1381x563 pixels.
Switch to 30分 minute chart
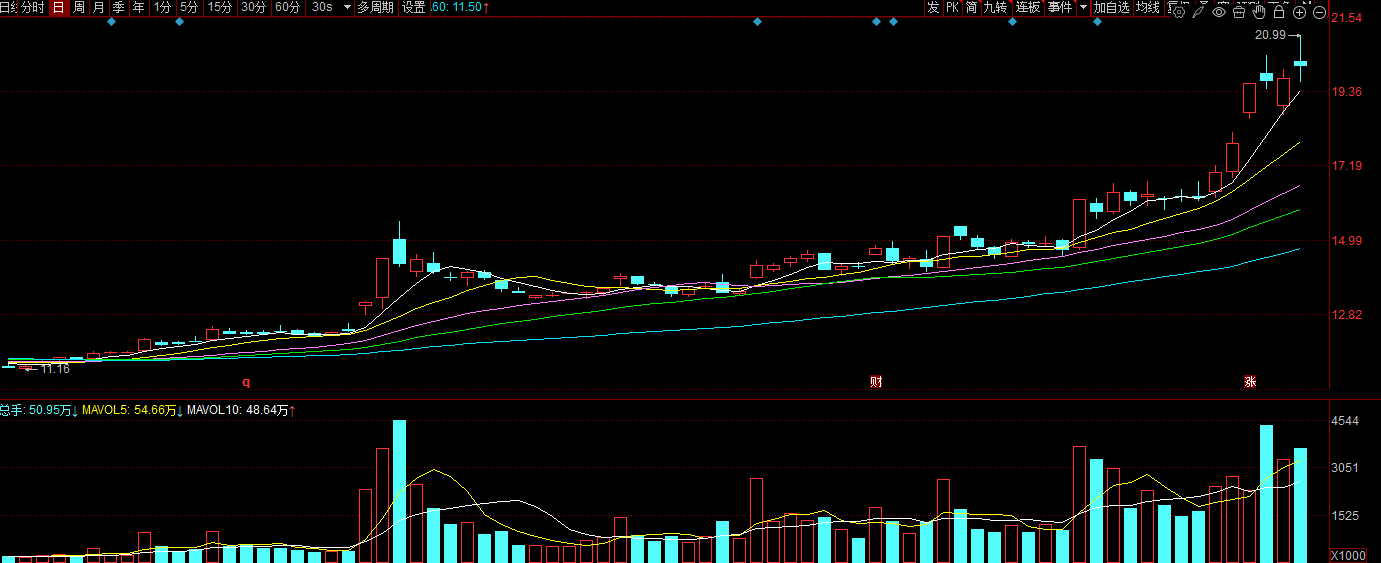point(254,7)
